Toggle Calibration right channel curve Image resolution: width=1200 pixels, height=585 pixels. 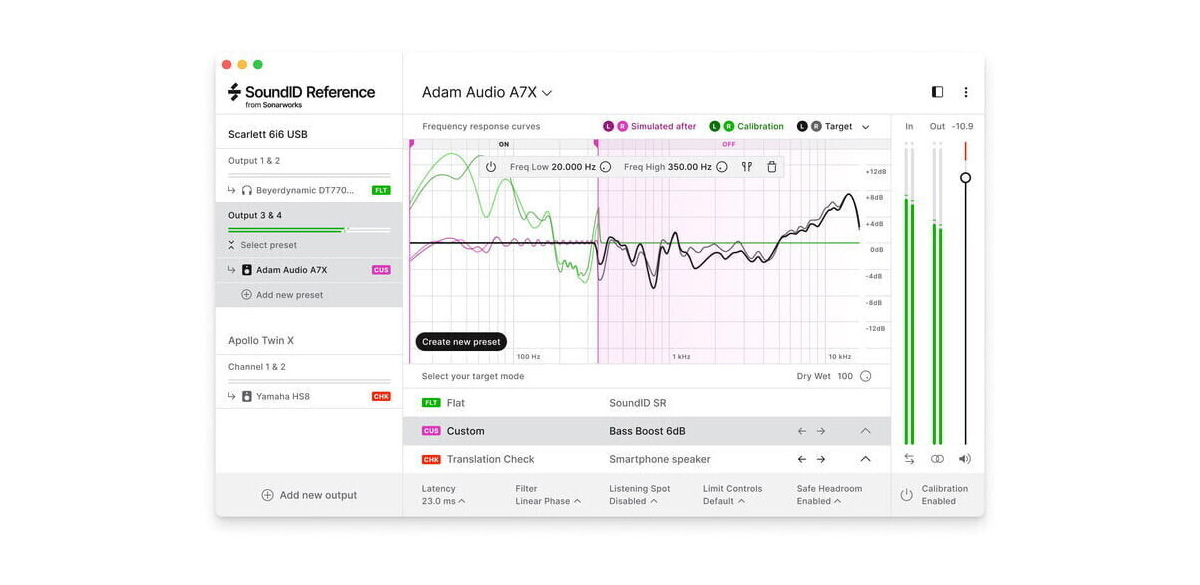(x=728, y=127)
